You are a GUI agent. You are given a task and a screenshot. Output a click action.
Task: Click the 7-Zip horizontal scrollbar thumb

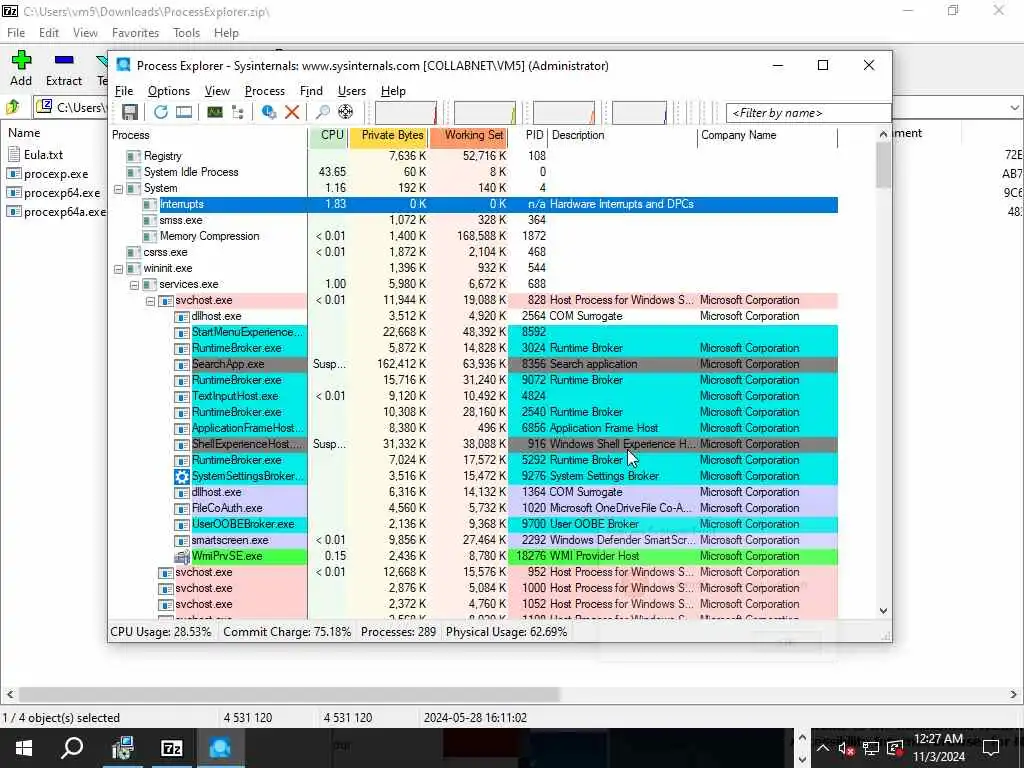click(x=289, y=694)
